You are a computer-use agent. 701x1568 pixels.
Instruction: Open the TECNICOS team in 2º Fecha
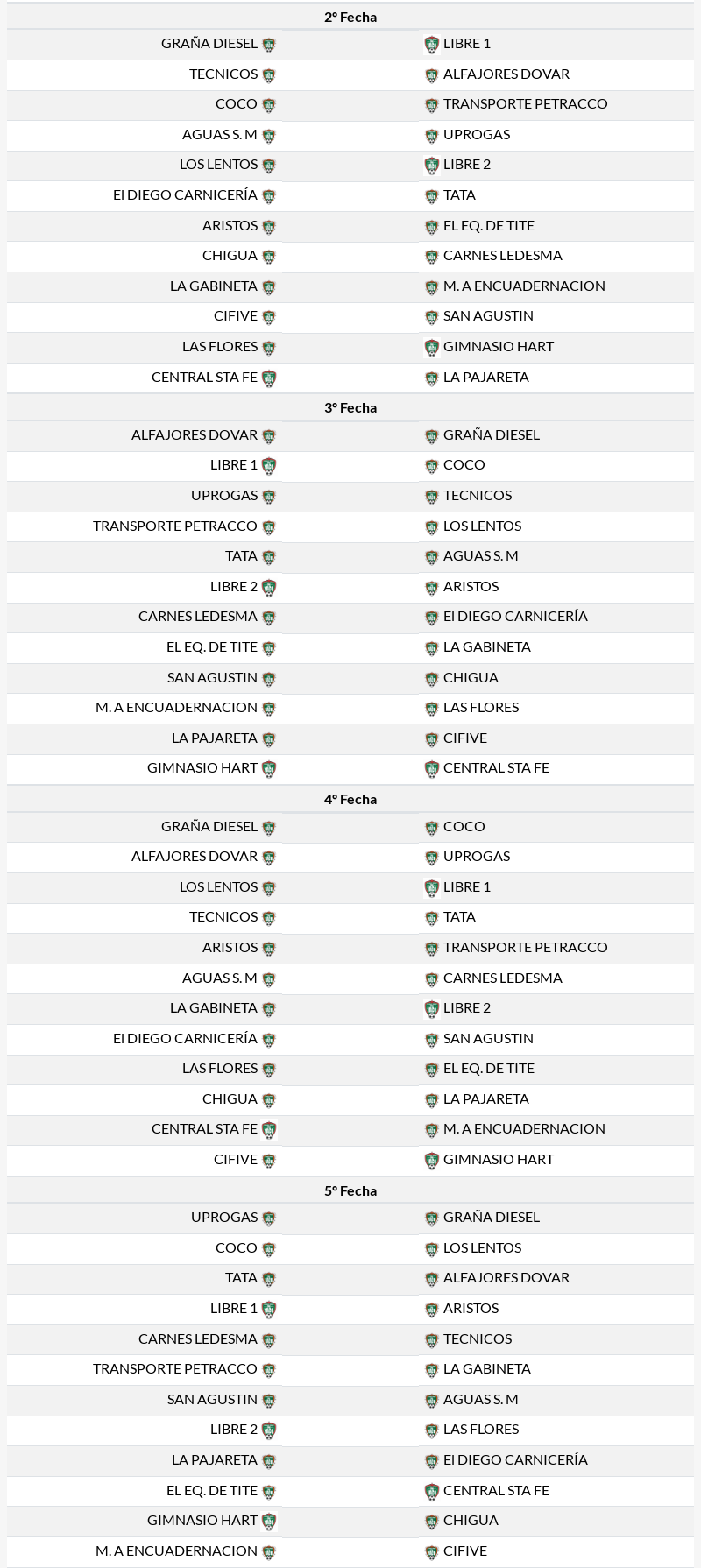pos(223,74)
